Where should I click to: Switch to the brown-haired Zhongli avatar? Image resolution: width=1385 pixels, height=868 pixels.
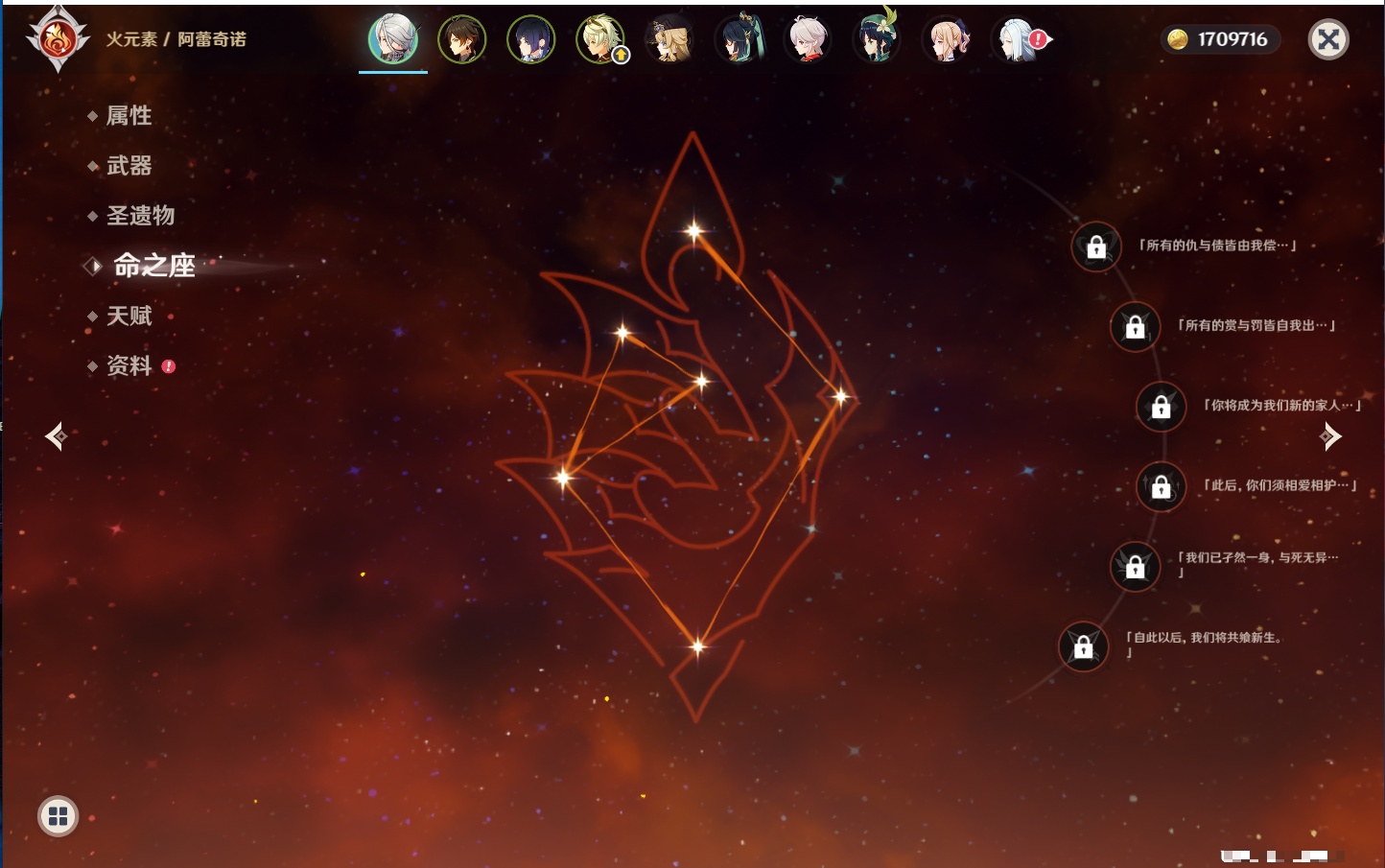pos(462,39)
